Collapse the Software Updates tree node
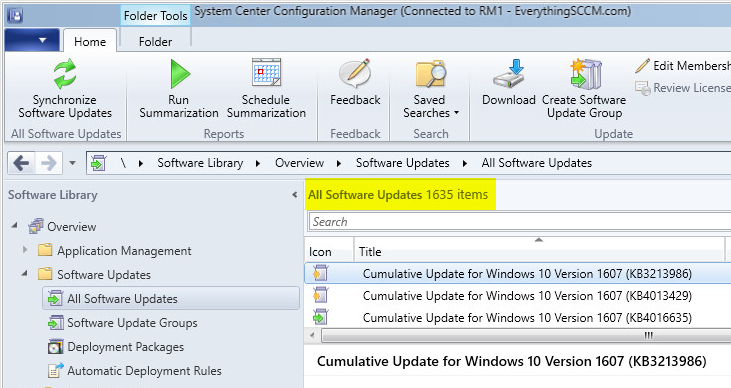This screenshot has height=388, width=731. pyautogui.click(x=25, y=274)
